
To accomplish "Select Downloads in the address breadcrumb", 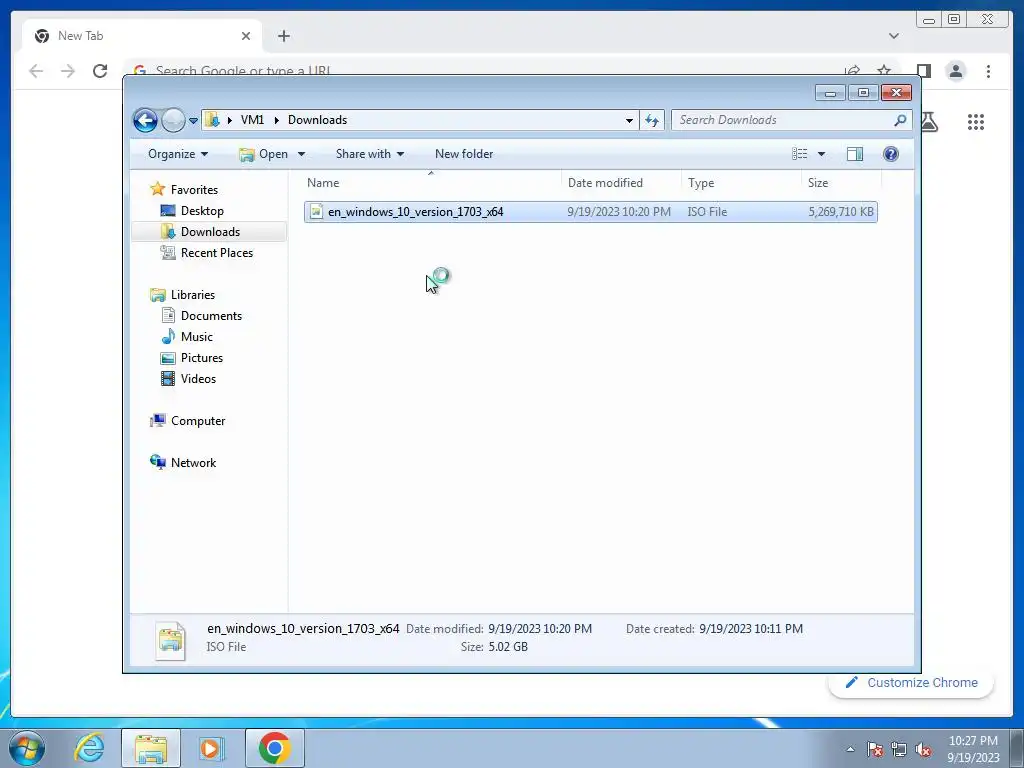I will click(317, 120).
